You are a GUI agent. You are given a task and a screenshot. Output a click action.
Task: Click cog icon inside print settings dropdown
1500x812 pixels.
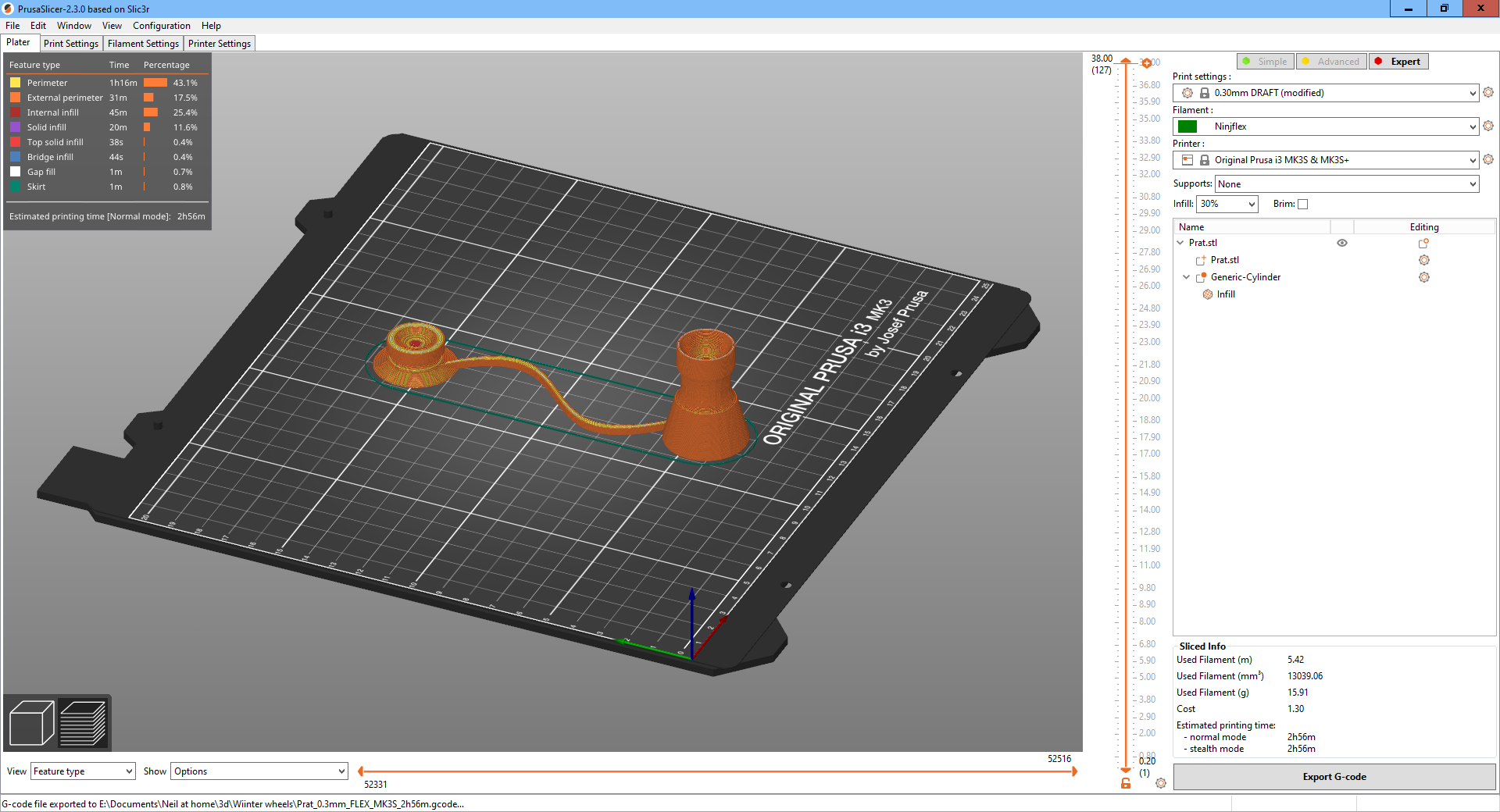click(1187, 93)
